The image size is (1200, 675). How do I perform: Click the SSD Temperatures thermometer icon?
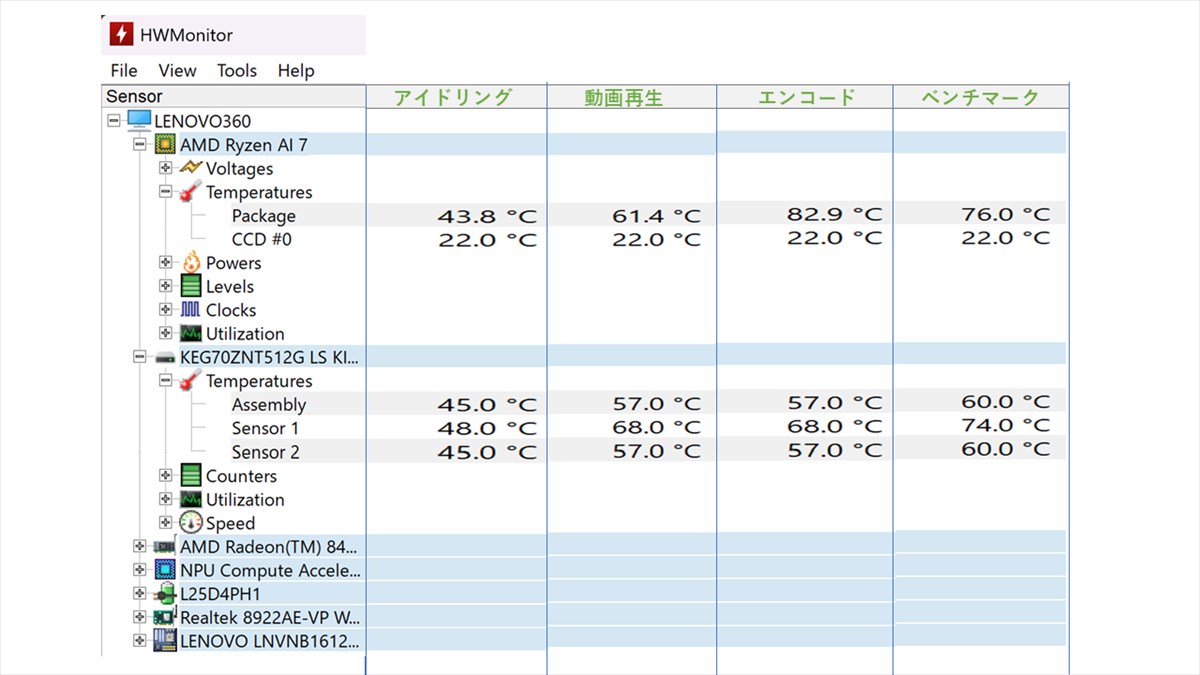coord(191,381)
